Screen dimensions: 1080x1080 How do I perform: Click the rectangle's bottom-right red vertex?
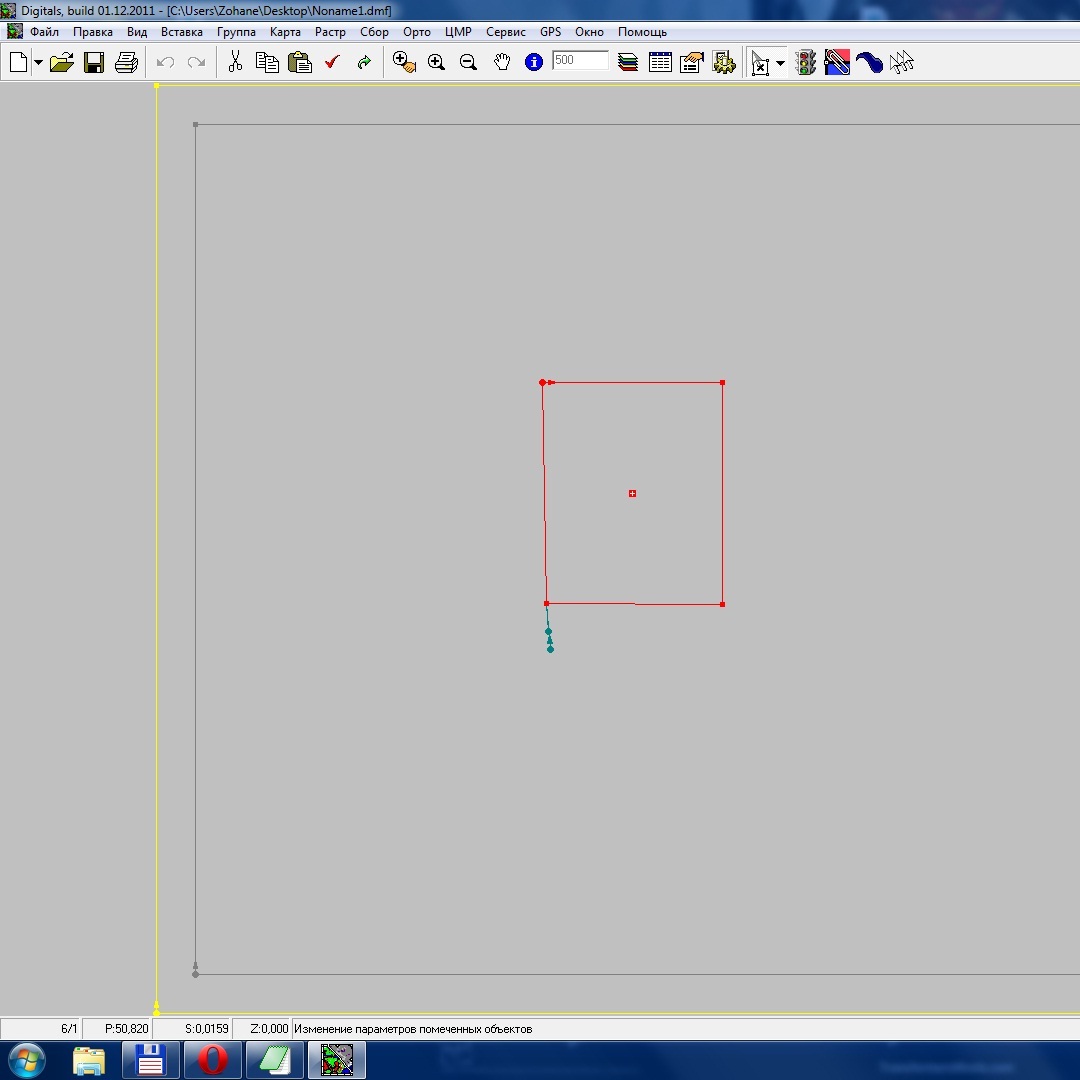723,604
